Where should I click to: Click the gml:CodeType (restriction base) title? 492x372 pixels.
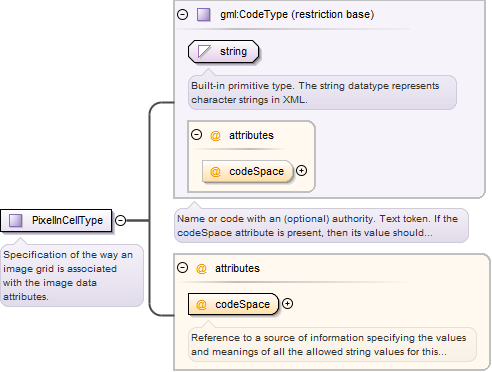click(x=297, y=14)
